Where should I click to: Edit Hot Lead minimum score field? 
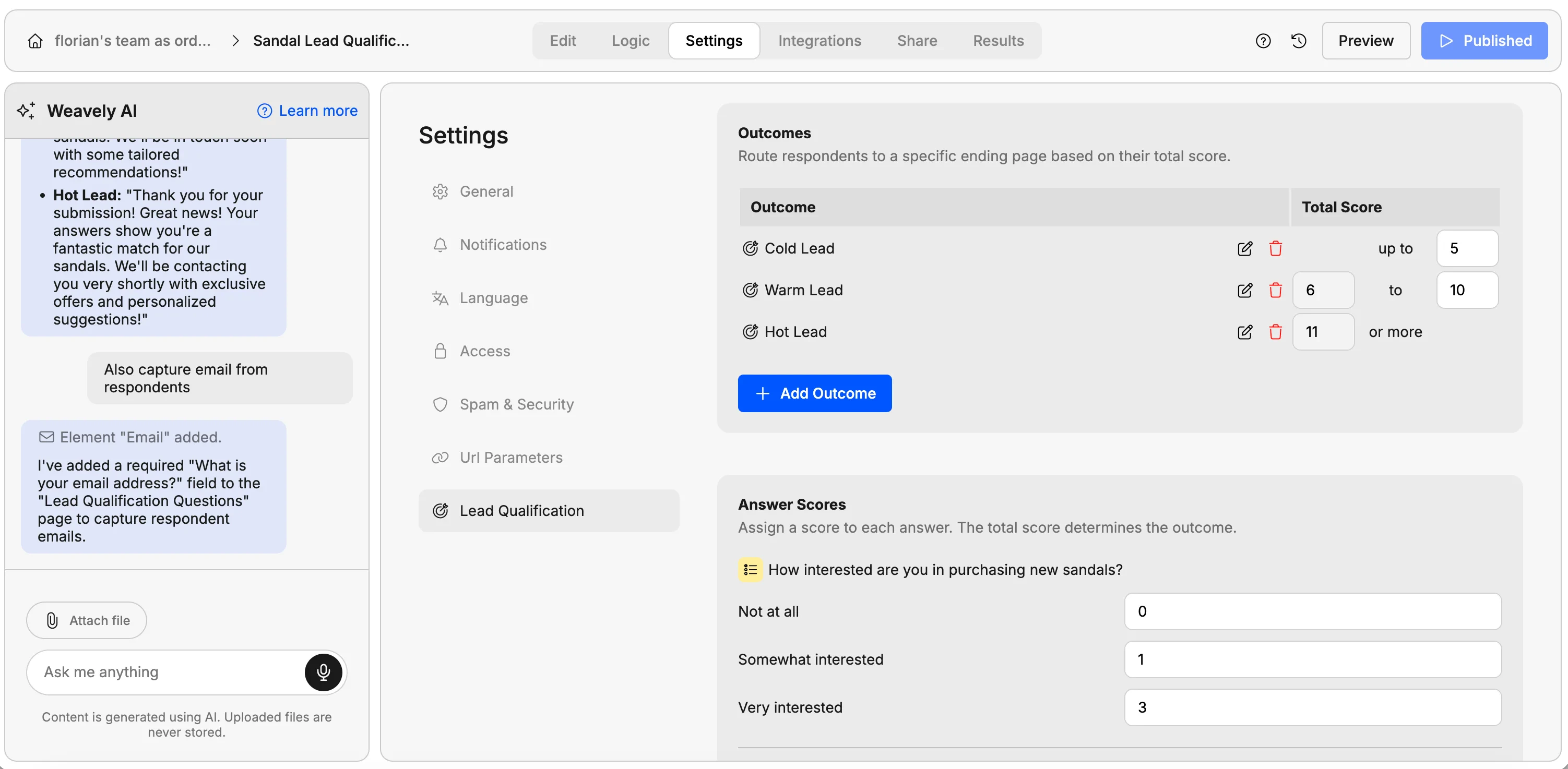pyautogui.click(x=1323, y=332)
